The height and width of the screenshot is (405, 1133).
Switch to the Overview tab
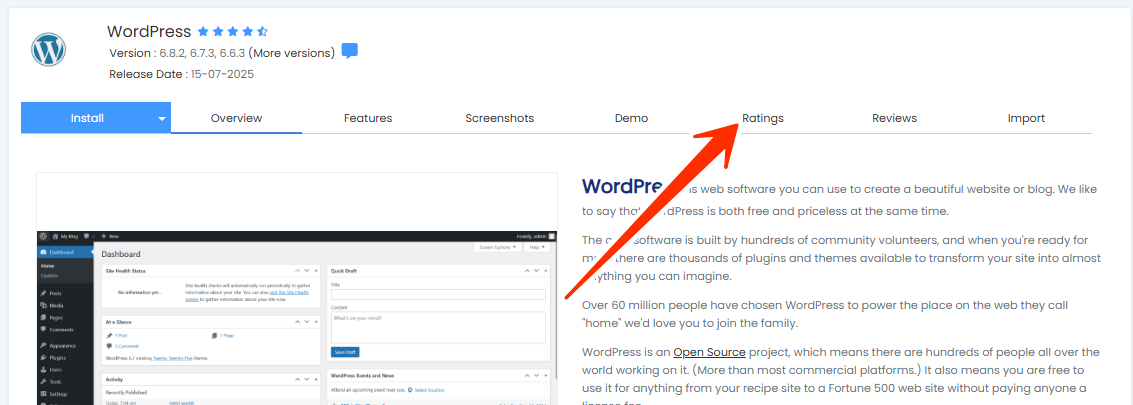236,118
